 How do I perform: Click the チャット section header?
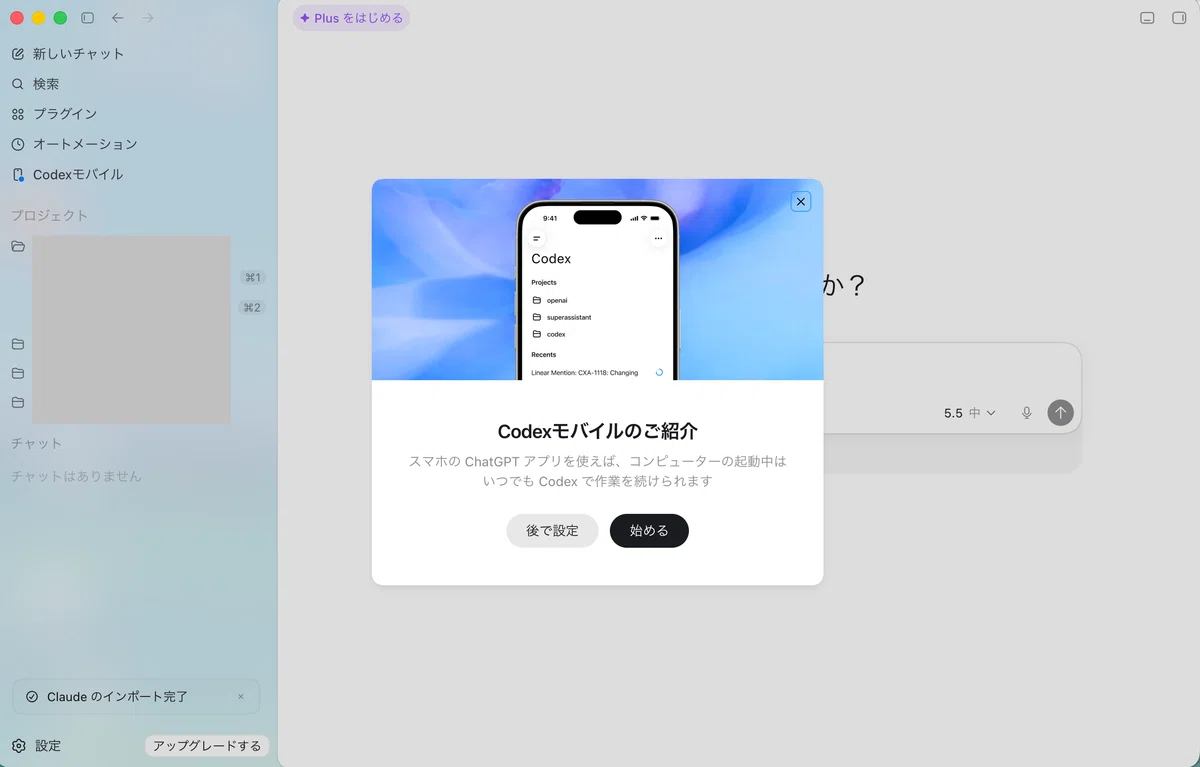coord(37,443)
